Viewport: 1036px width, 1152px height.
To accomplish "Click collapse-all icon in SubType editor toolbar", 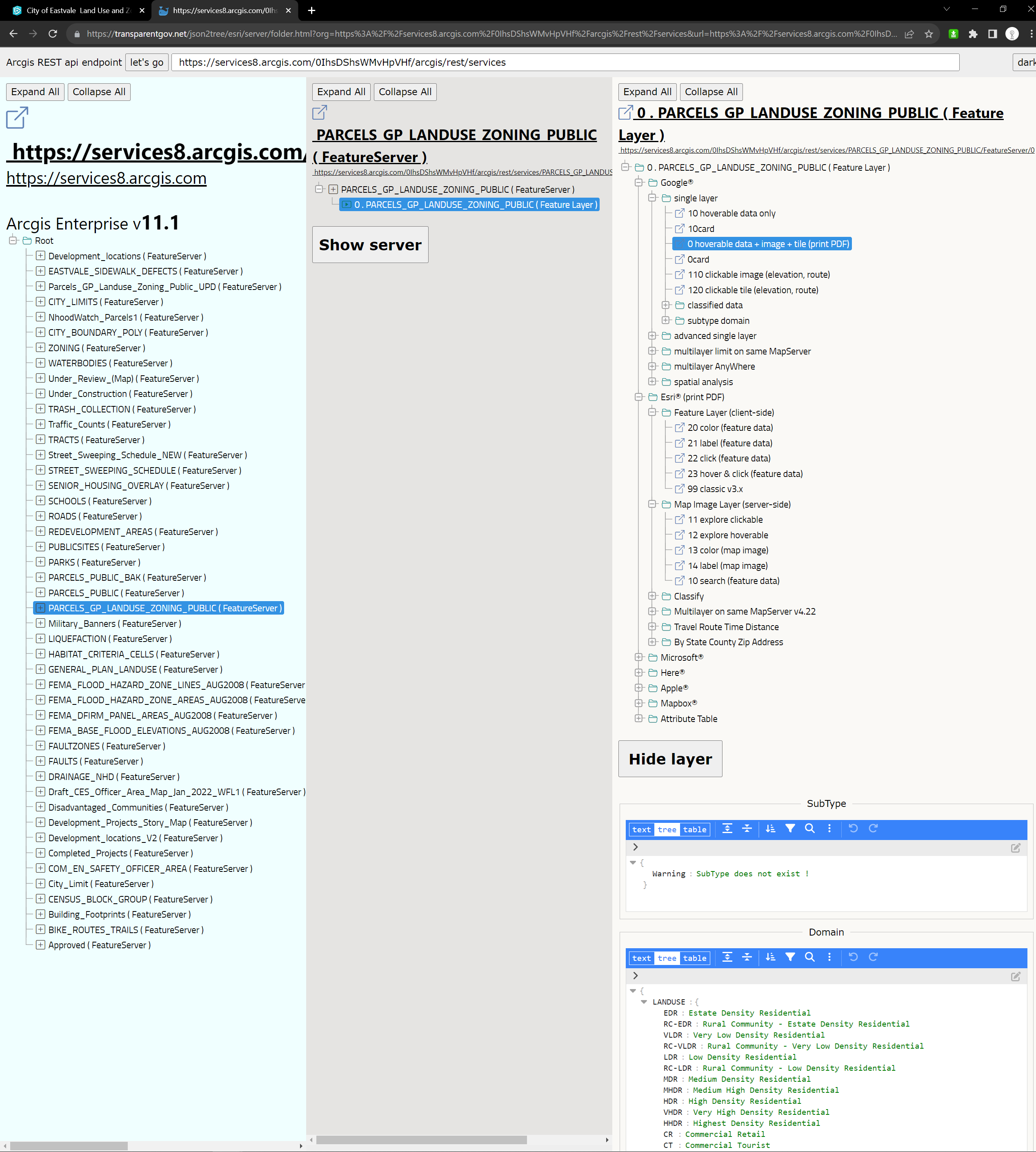I will tap(747, 829).
